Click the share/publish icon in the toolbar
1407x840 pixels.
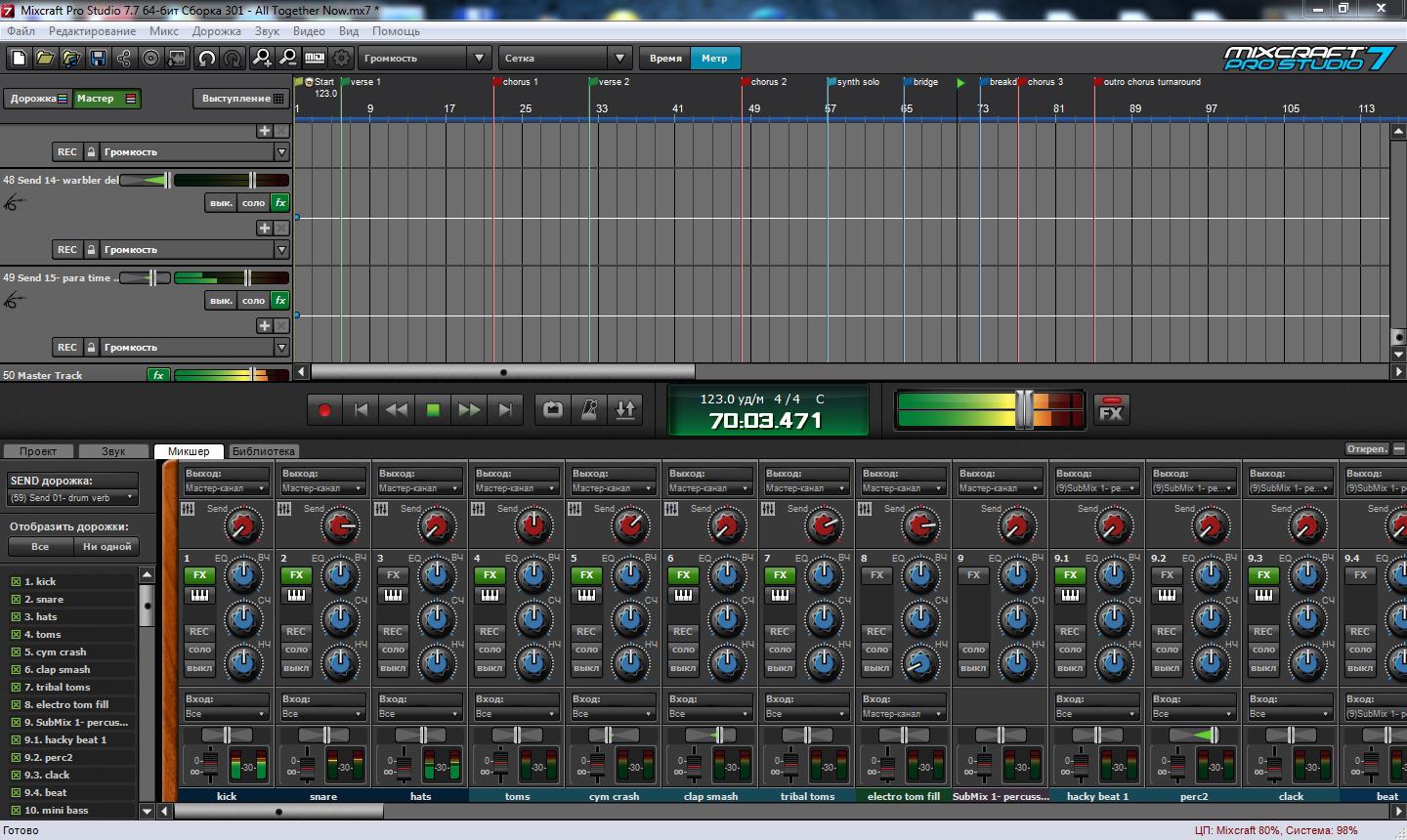pos(124,59)
